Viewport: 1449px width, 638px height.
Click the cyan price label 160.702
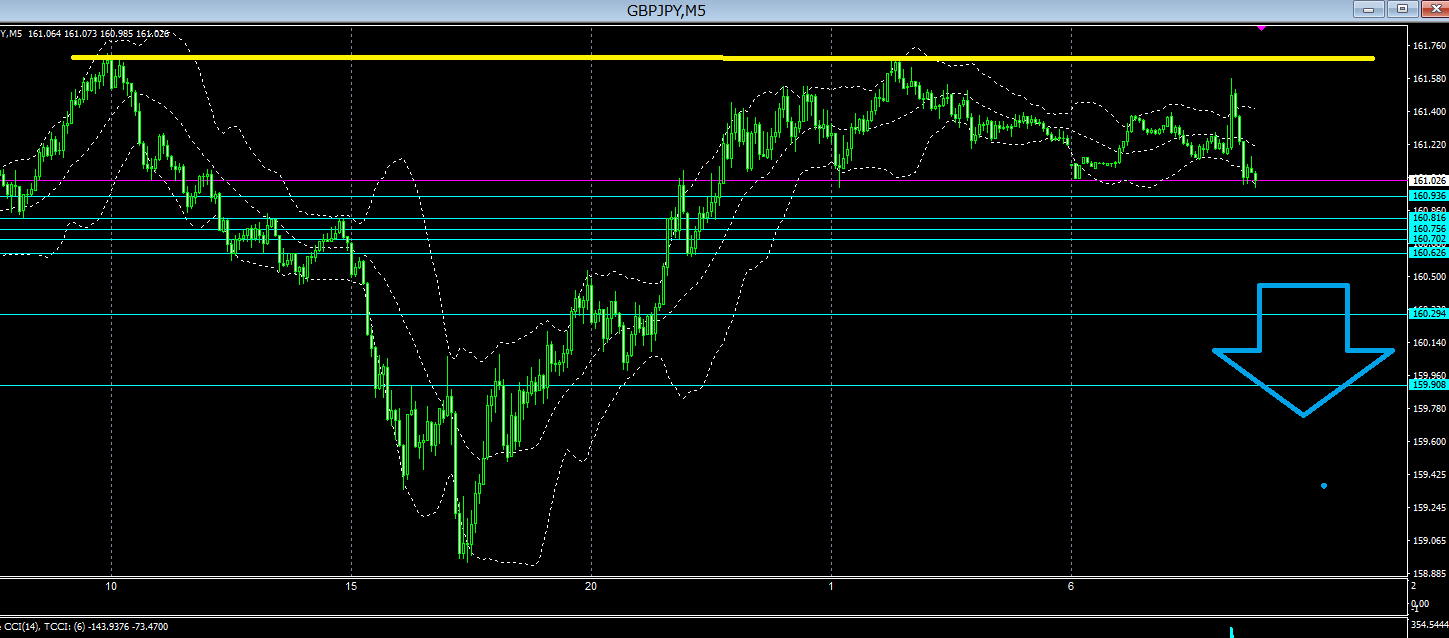(x=1427, y=239)
